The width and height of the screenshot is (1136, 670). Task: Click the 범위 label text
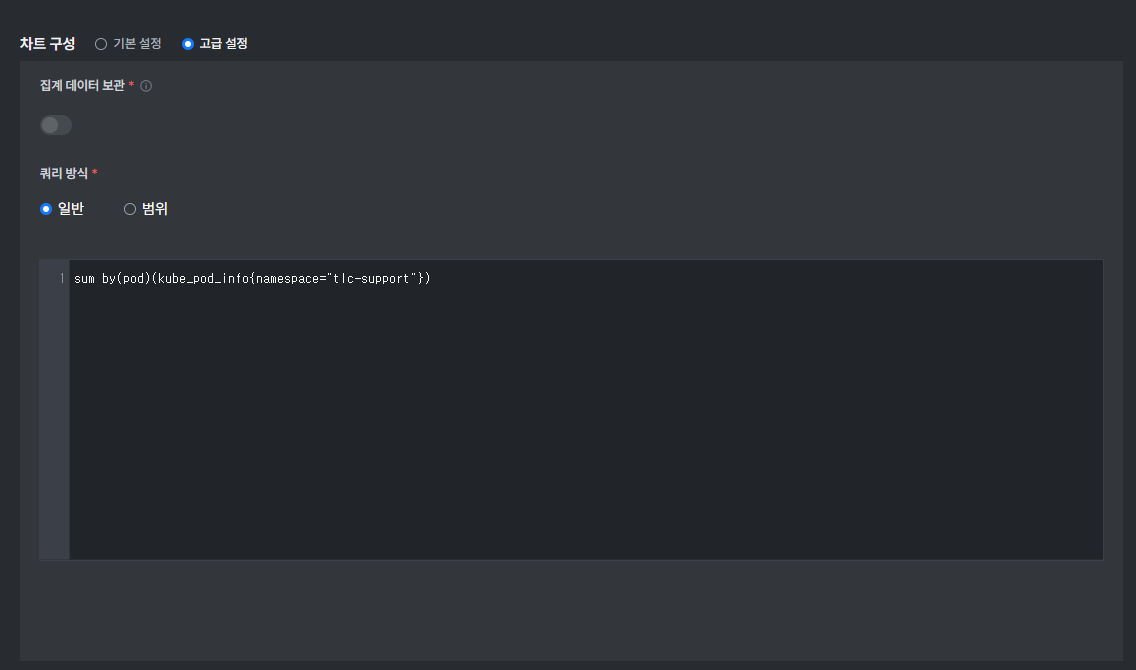click(x=155, y=209)
